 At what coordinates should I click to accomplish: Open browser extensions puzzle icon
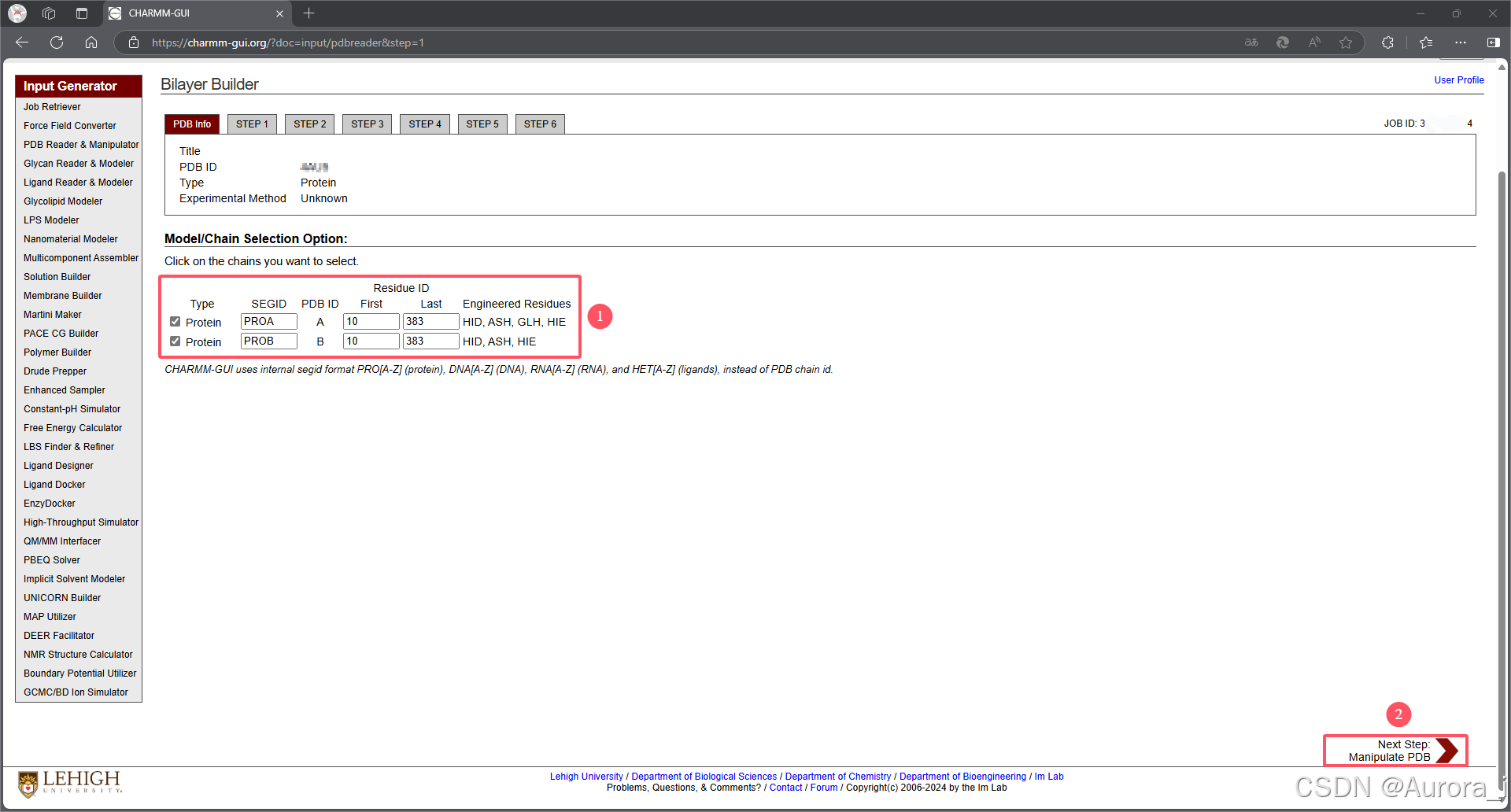(1387, 42)
